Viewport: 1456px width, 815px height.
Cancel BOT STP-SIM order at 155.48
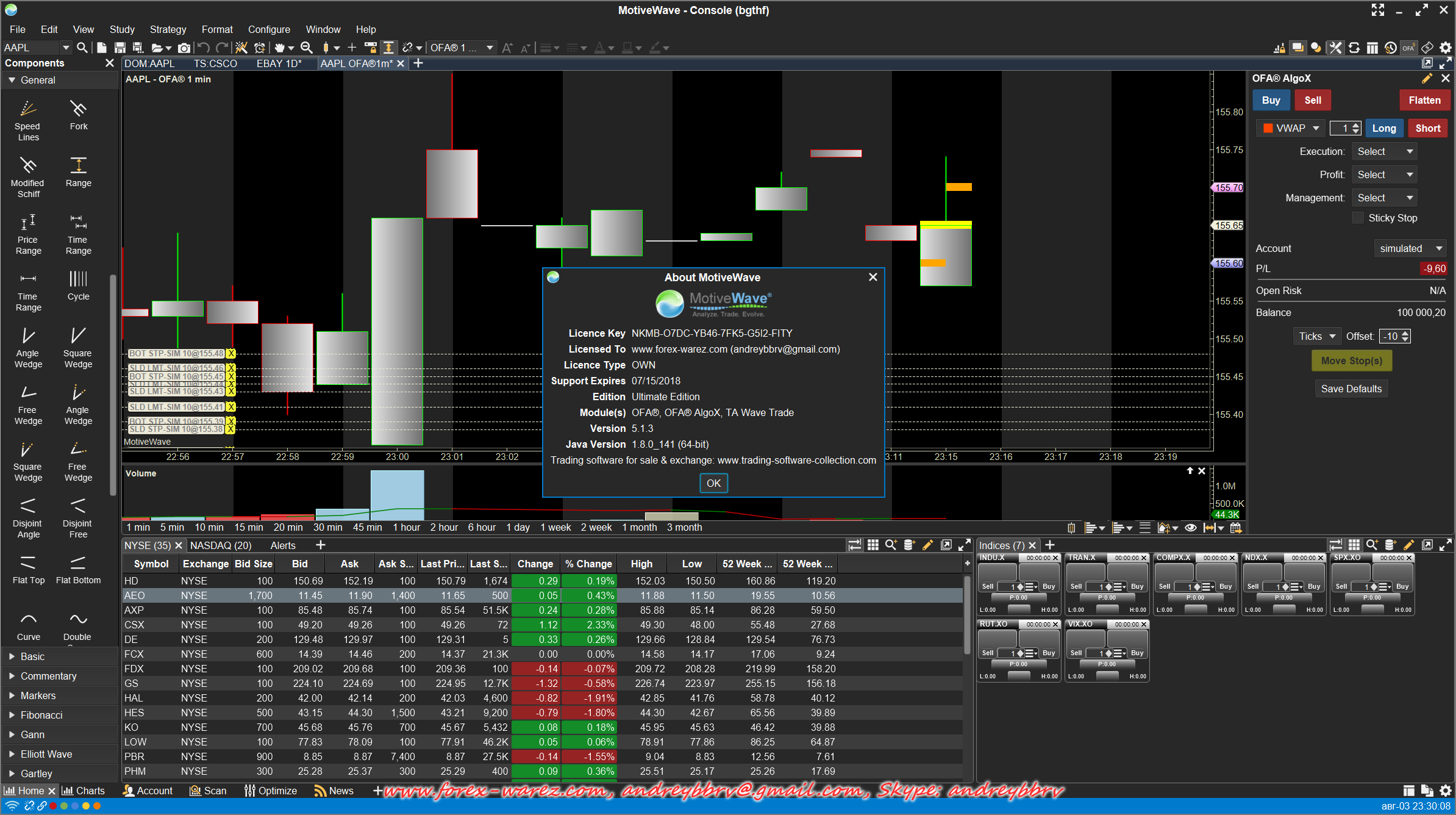pyautogui.click(x=230, y=354)
